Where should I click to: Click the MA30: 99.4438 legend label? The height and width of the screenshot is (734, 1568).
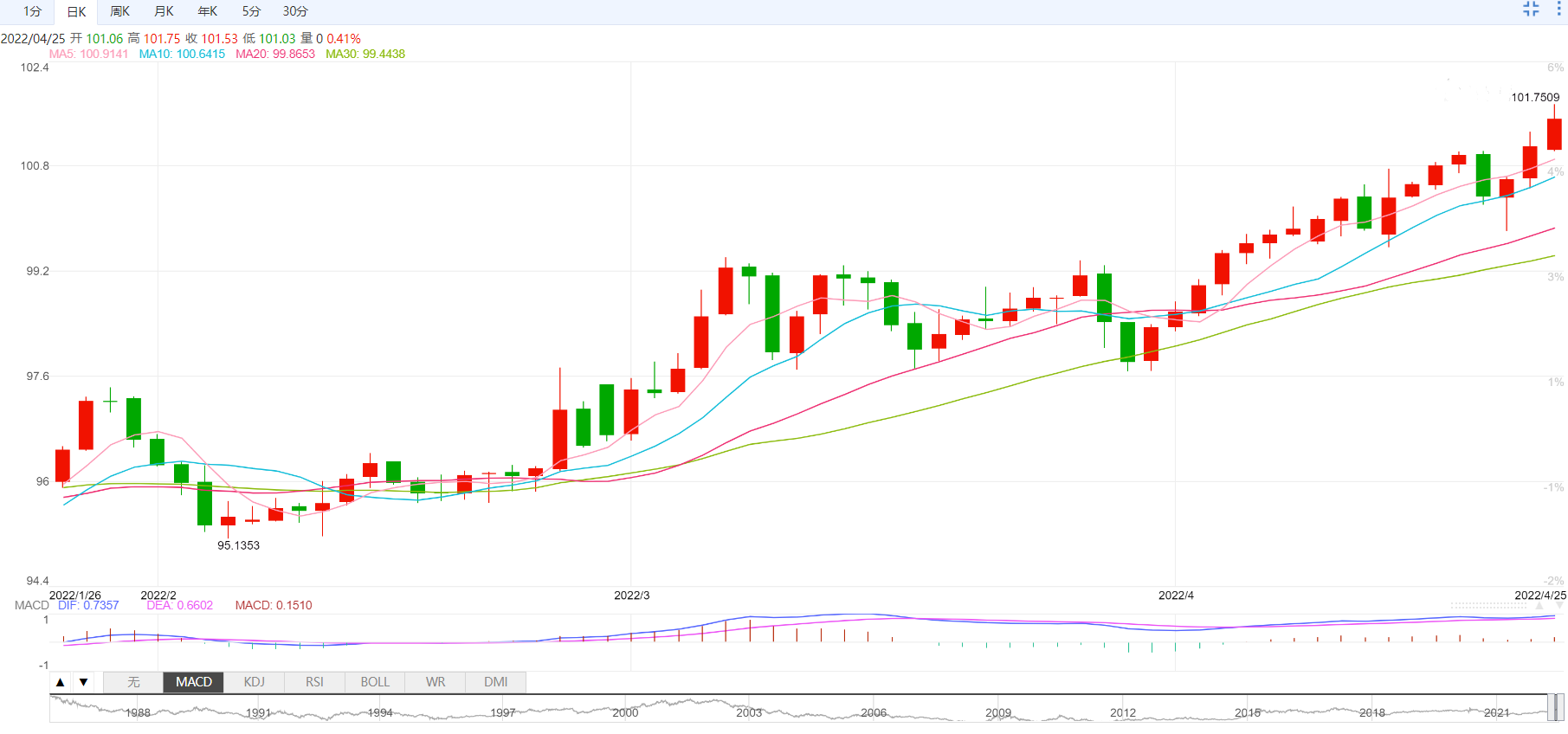(365, 54)
